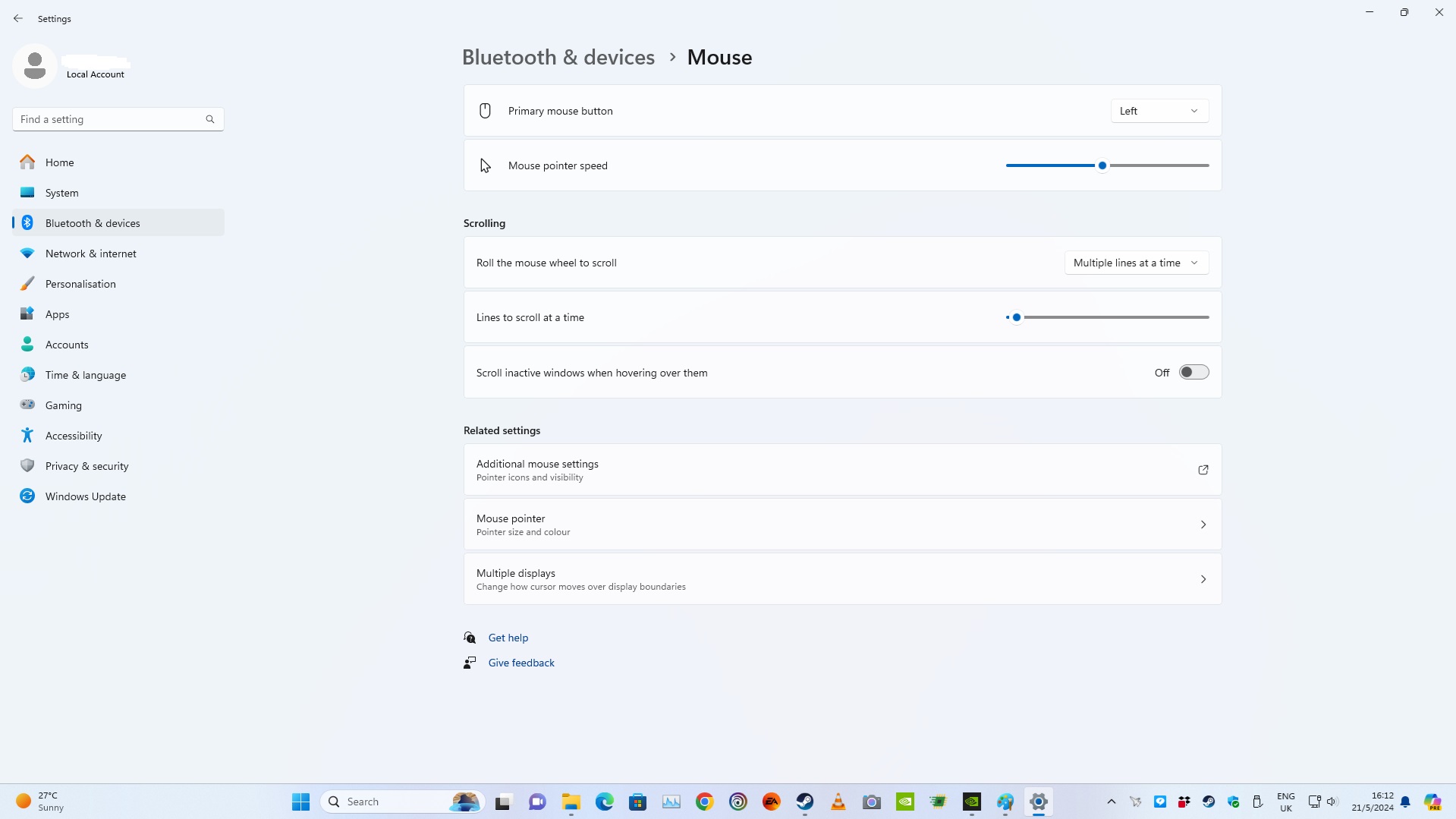
Task: Click the cursor icon beside Mouse pointer speed
Action: pos(486,165)
